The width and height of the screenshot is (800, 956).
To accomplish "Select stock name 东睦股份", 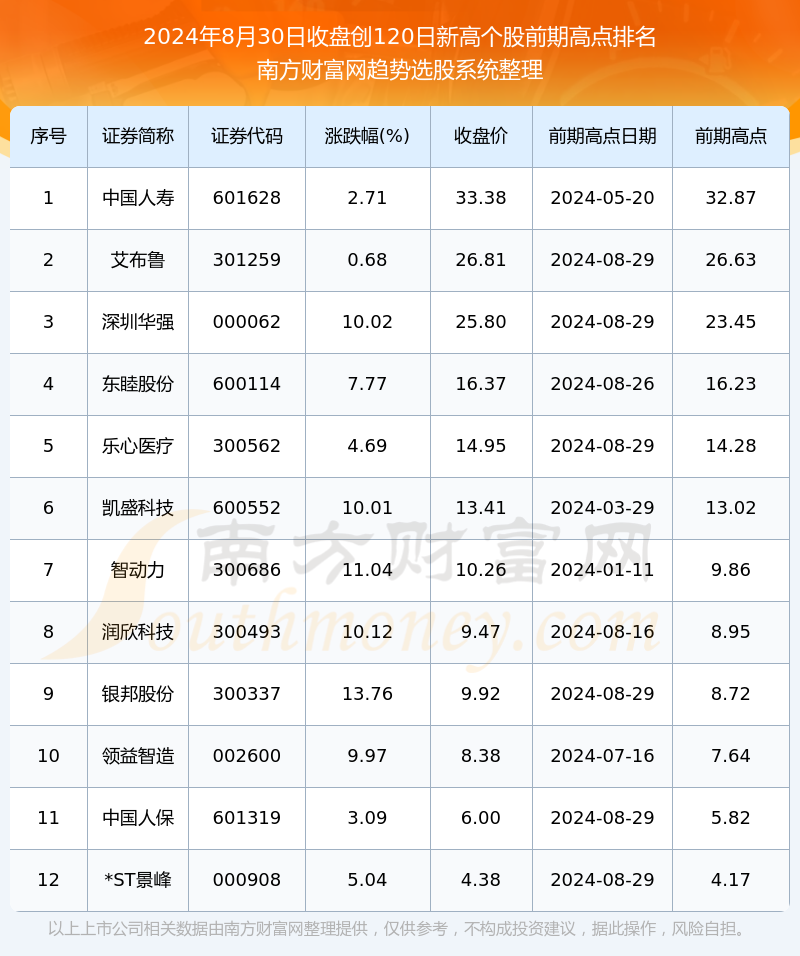I will click(x=138, y=384).
